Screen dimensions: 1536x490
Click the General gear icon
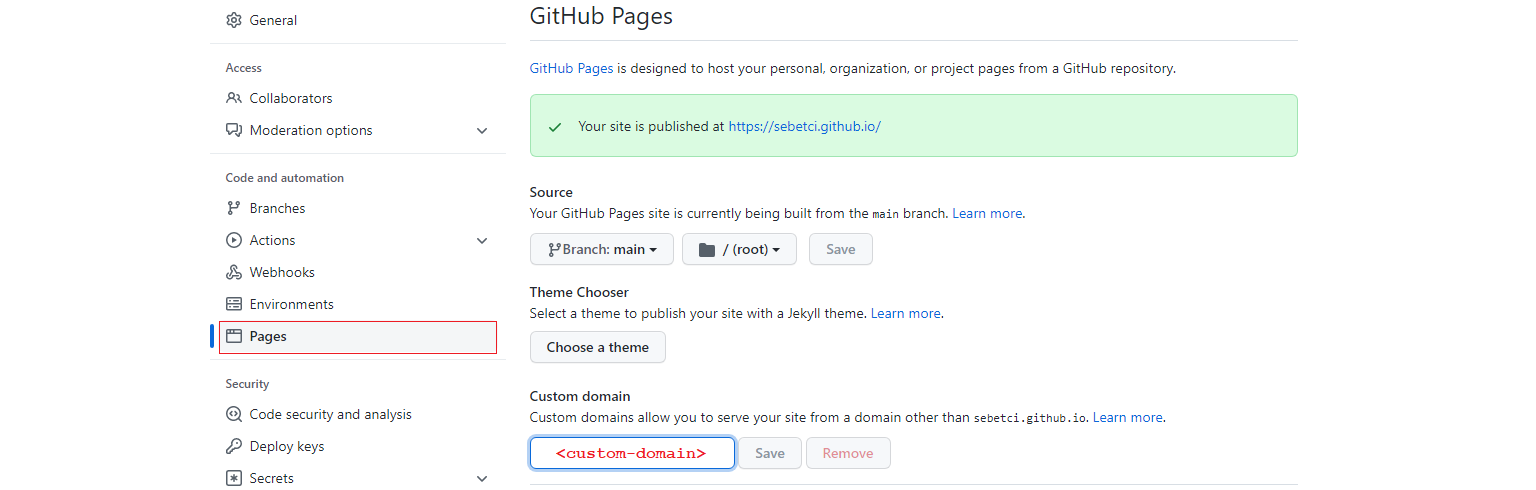pyautogui.click(x=234, y=20)
